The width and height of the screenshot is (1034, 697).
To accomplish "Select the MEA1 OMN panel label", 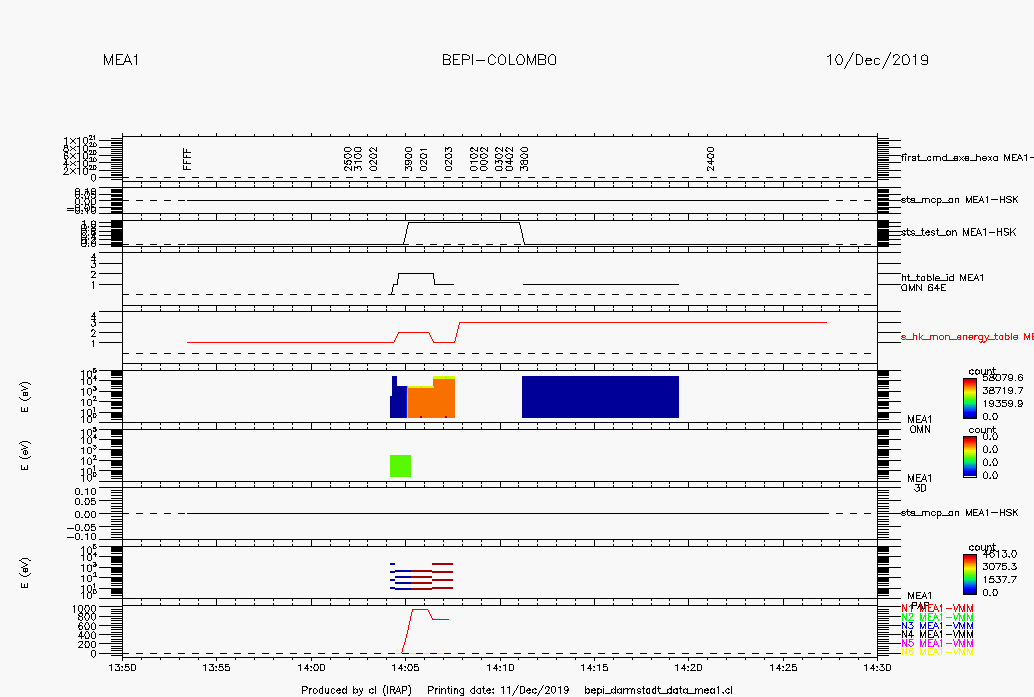I will pos(920,424).
